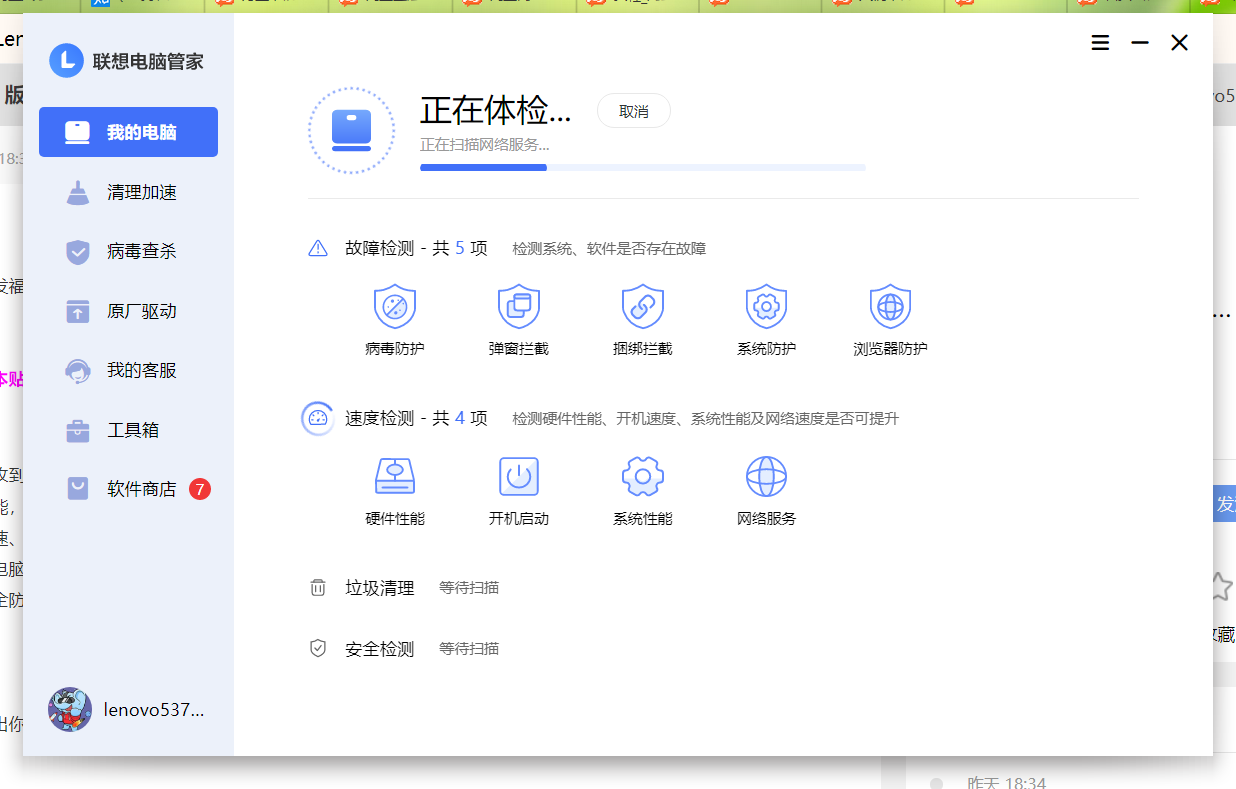Click the 网络服务 globe icon
Viewport: 1236px width, 789px height.
pyautogui.click(x=767, y=477)
